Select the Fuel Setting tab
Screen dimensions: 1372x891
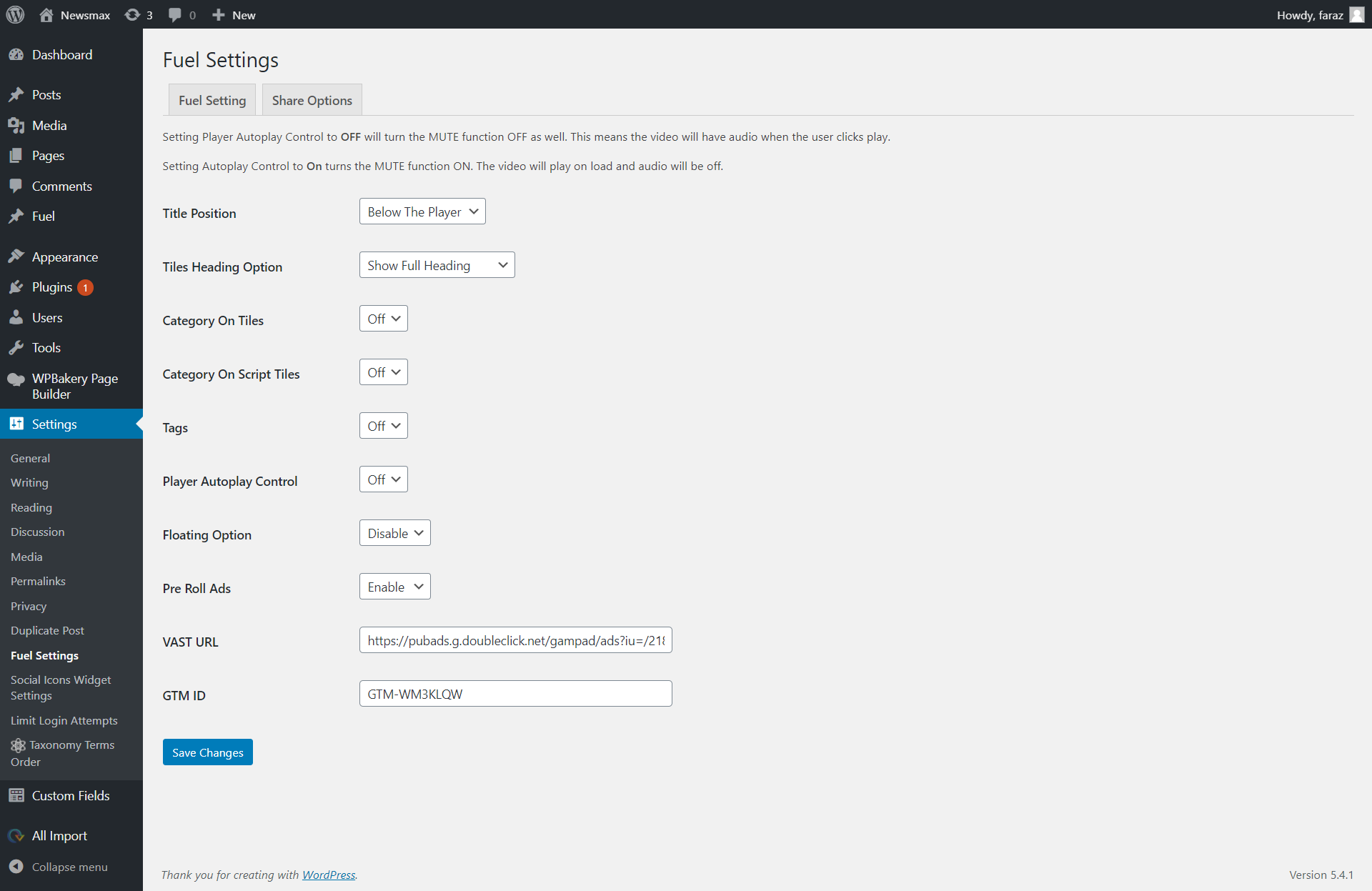212,101
